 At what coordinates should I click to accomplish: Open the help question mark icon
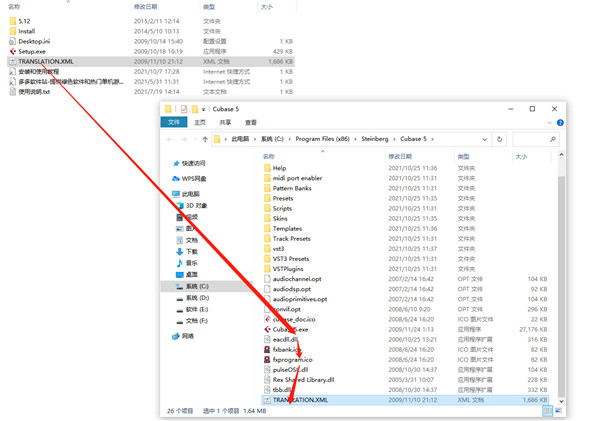pos(560,122)
